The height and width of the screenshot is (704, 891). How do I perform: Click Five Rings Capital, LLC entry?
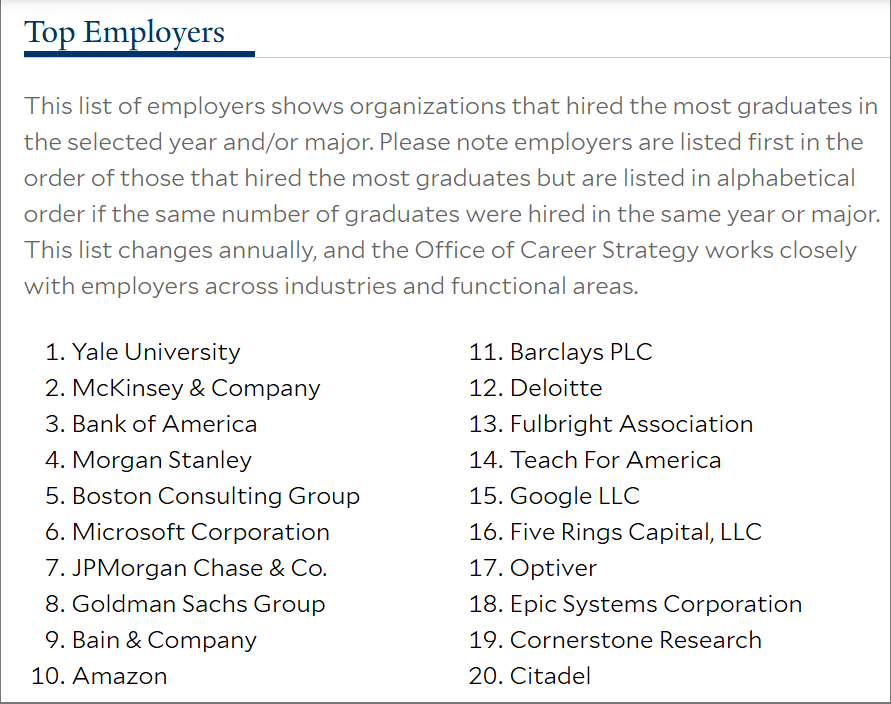(636, 532)
